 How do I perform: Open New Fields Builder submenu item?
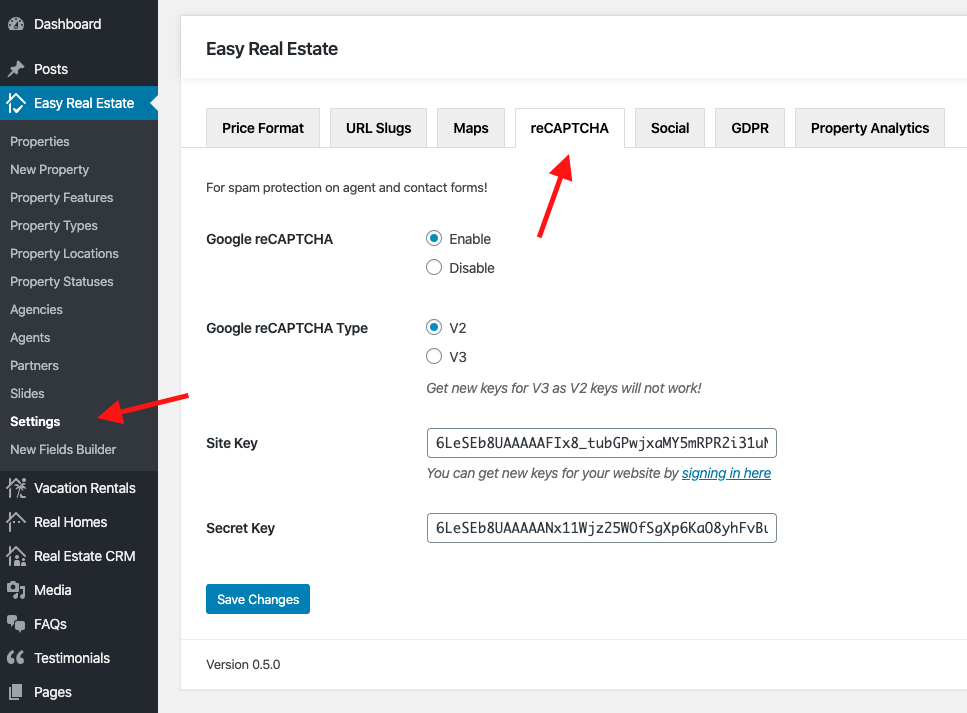coord(63,450)
